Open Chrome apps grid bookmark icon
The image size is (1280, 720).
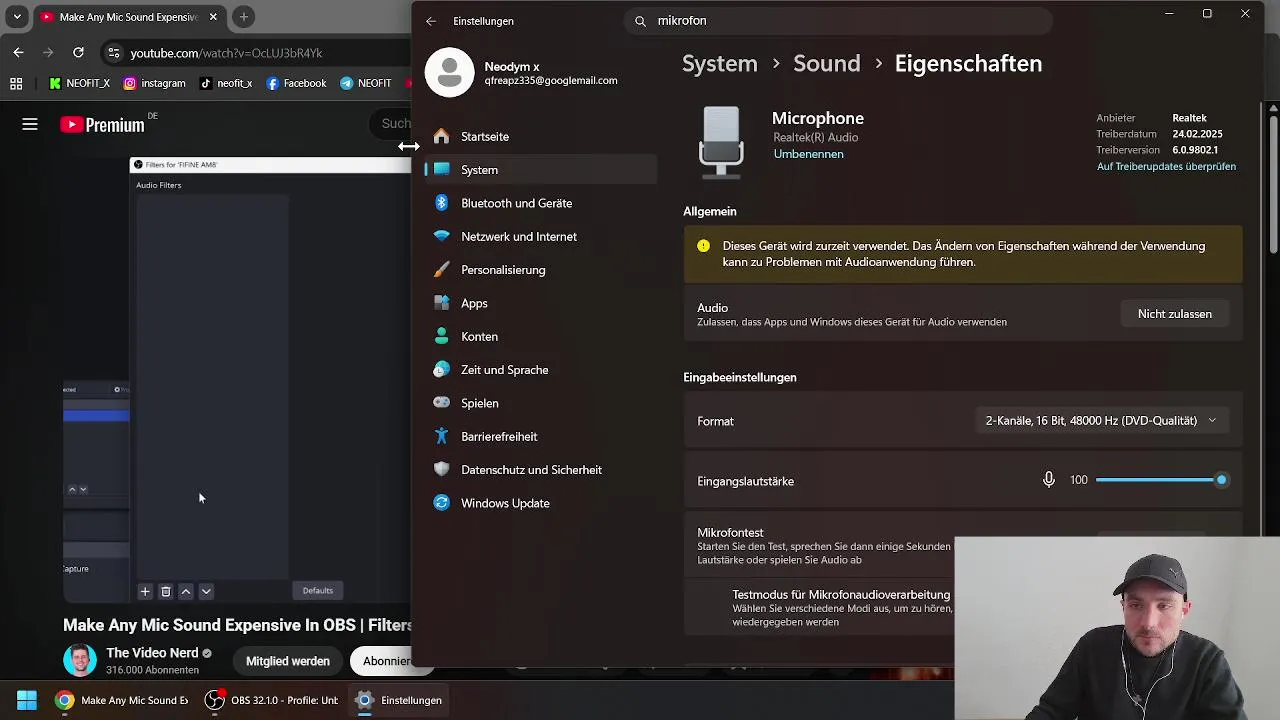tap(16, 83)
